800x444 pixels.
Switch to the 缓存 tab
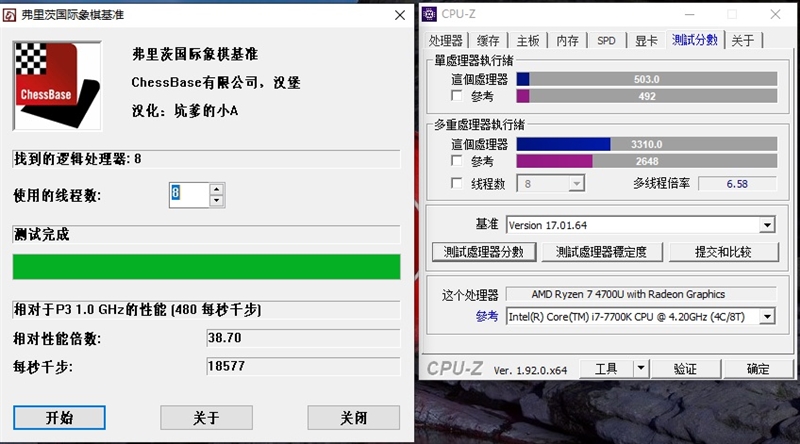pyautogui.click(x=488, y=41)
